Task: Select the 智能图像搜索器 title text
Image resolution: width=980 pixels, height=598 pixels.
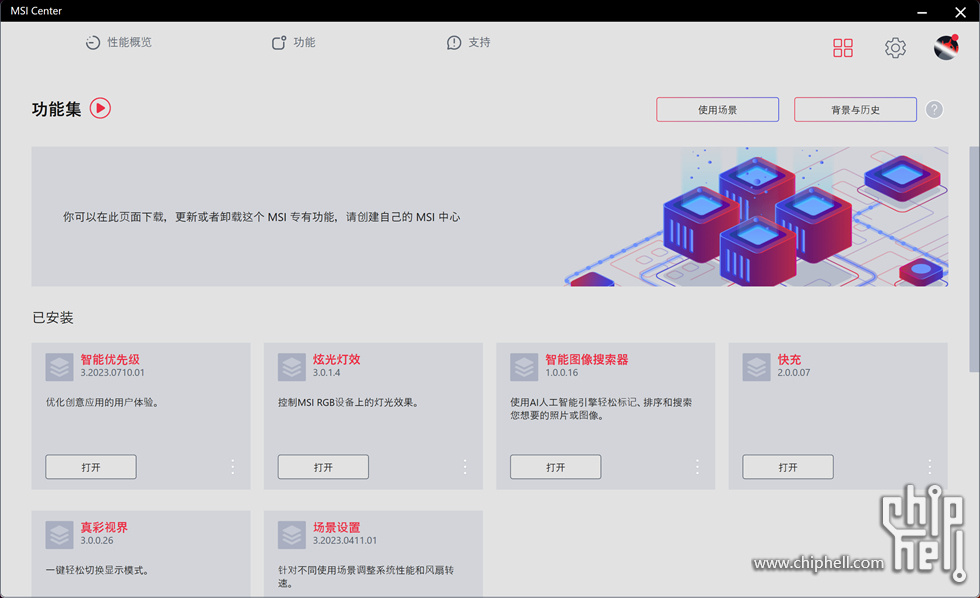Action: click(x=586, y=359)
